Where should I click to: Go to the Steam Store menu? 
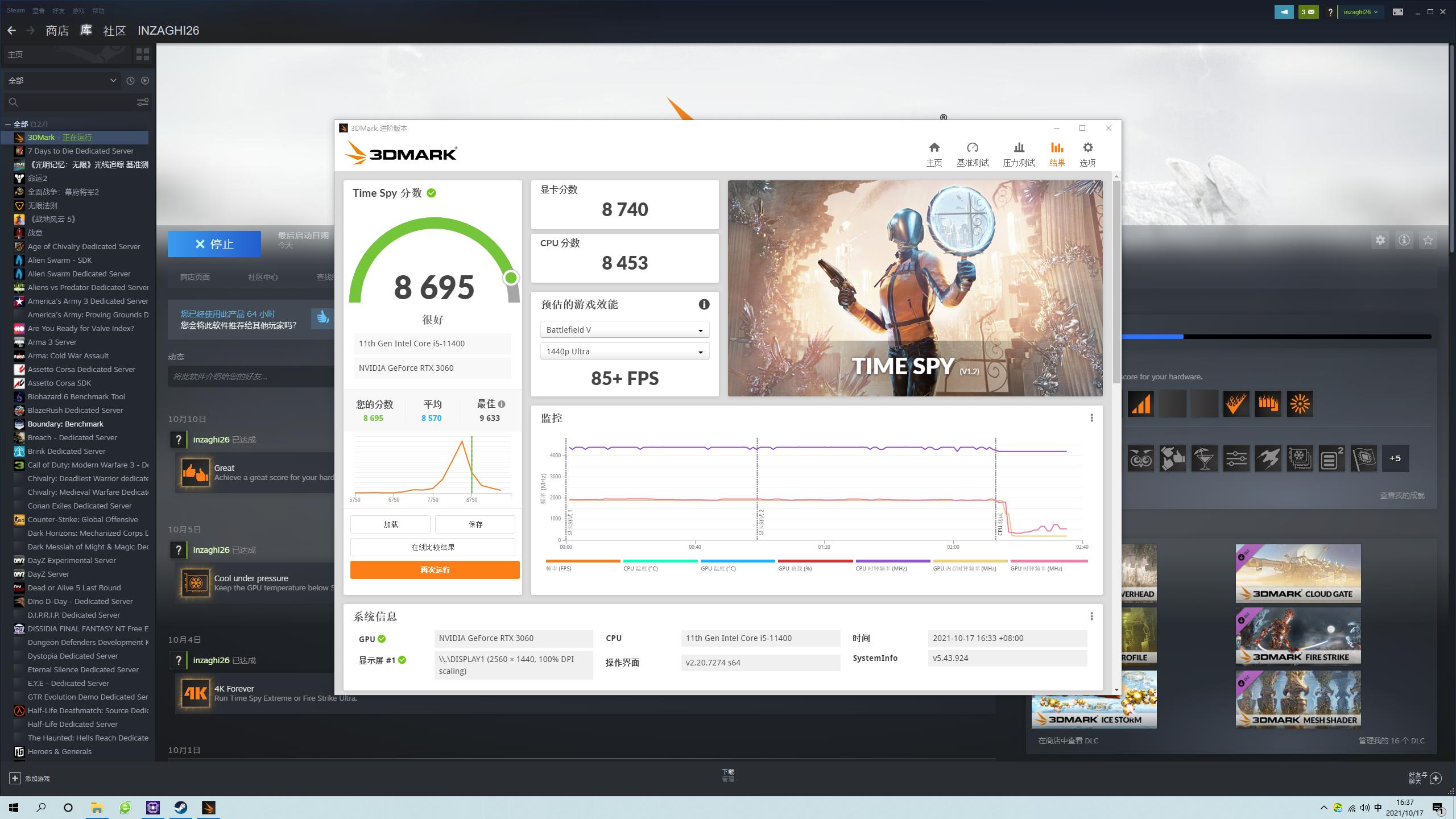pyautogui.click(x=57, y=31)
